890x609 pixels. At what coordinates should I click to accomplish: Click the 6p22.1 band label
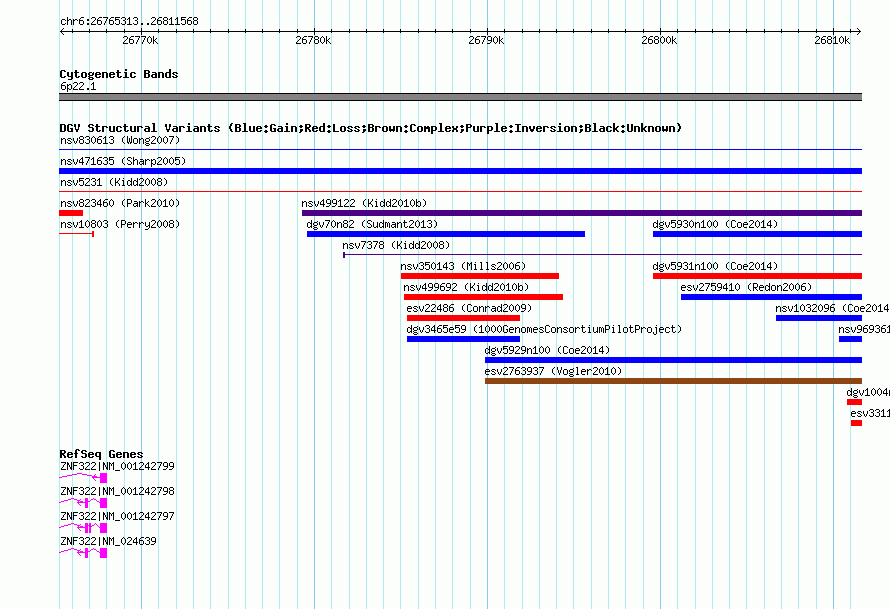[x=78, y=86]
